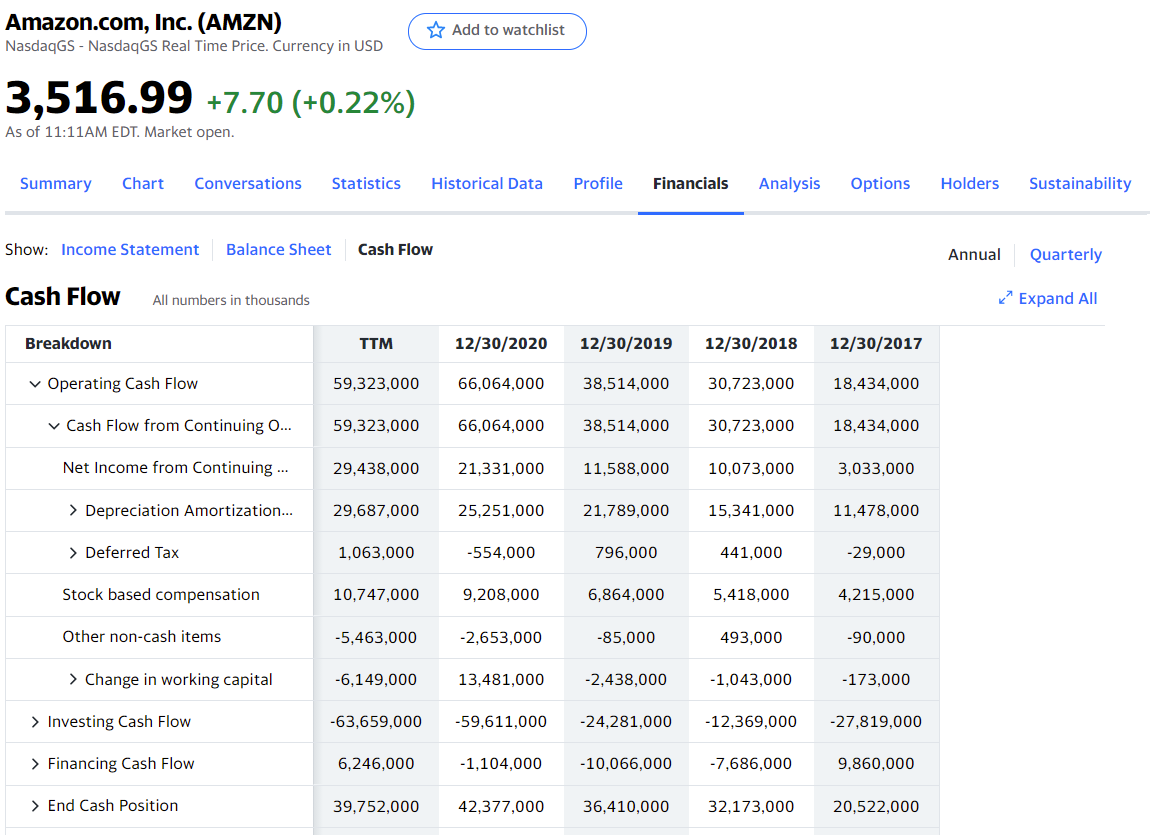
Task: Click the 12/30/2020 column header
Action: click(x=501, y=344)
